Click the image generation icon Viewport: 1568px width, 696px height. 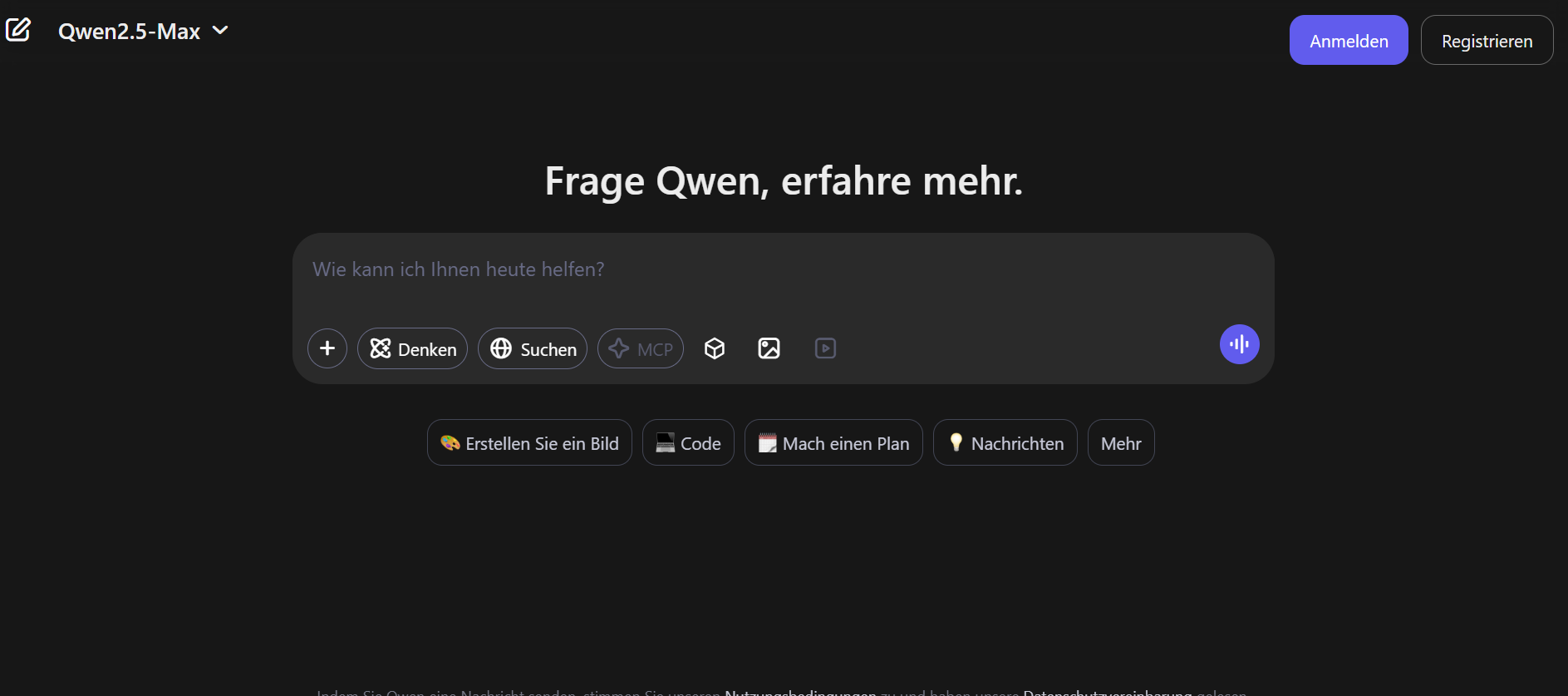click(769, 348)
